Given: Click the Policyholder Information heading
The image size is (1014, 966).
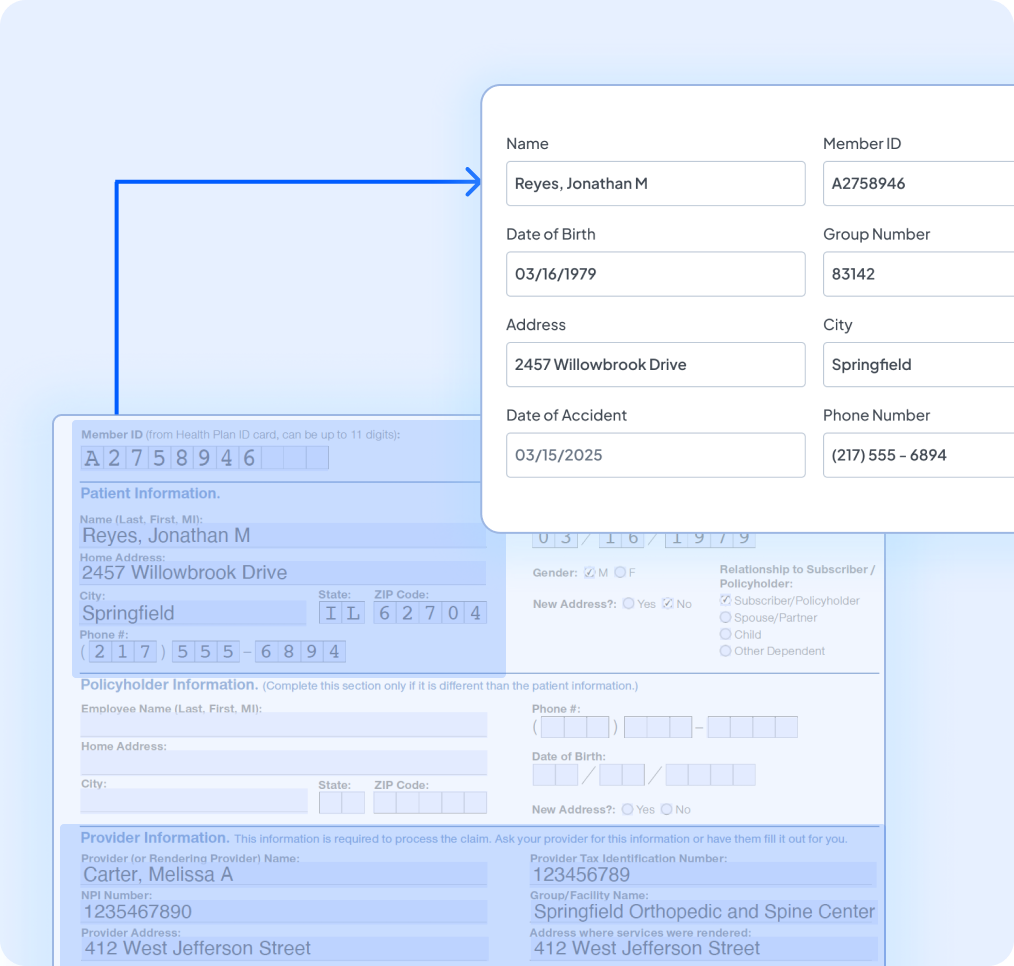Looking at the screenshot, I should tap(169, 685).
